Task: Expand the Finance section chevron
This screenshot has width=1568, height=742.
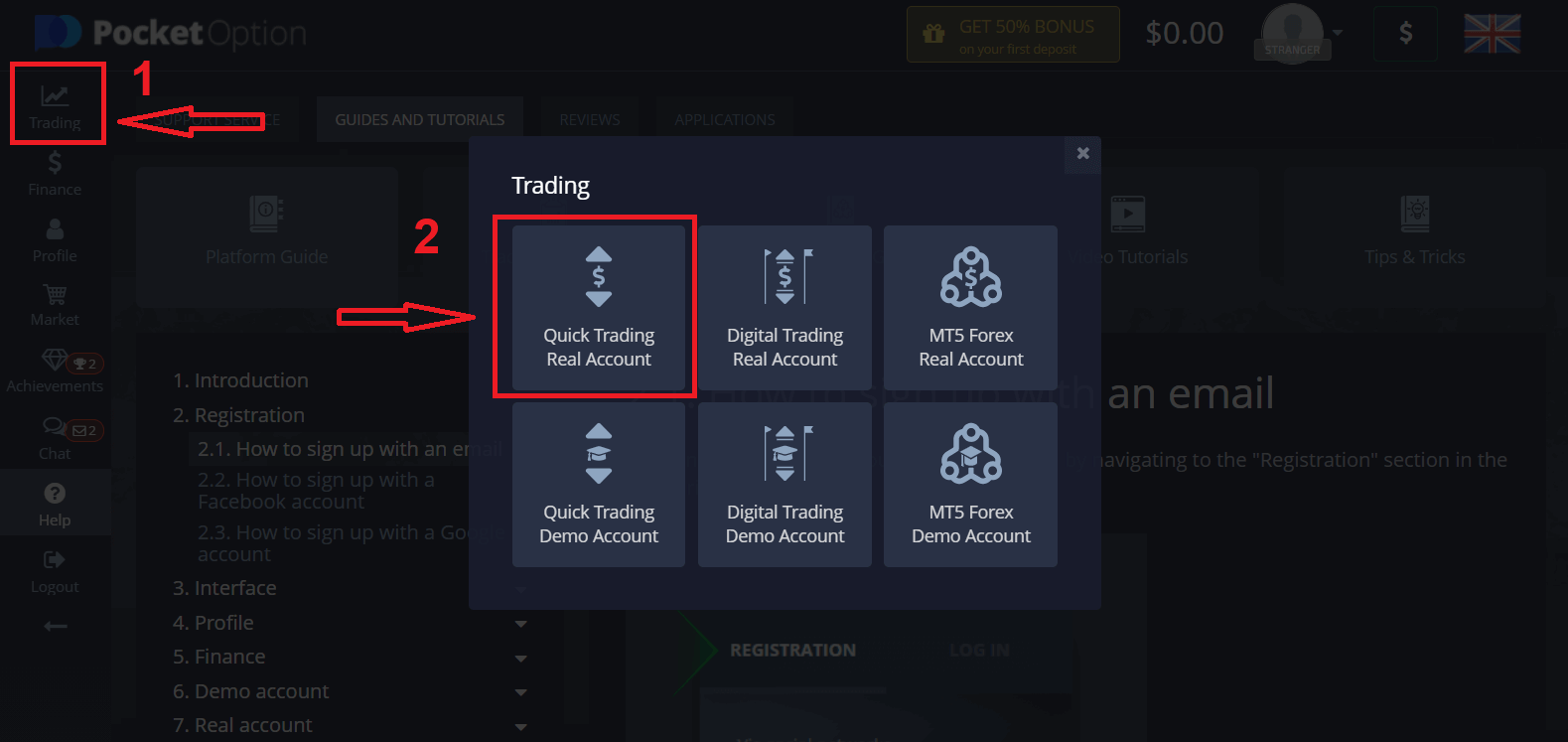Action: [x=521, y=658]
